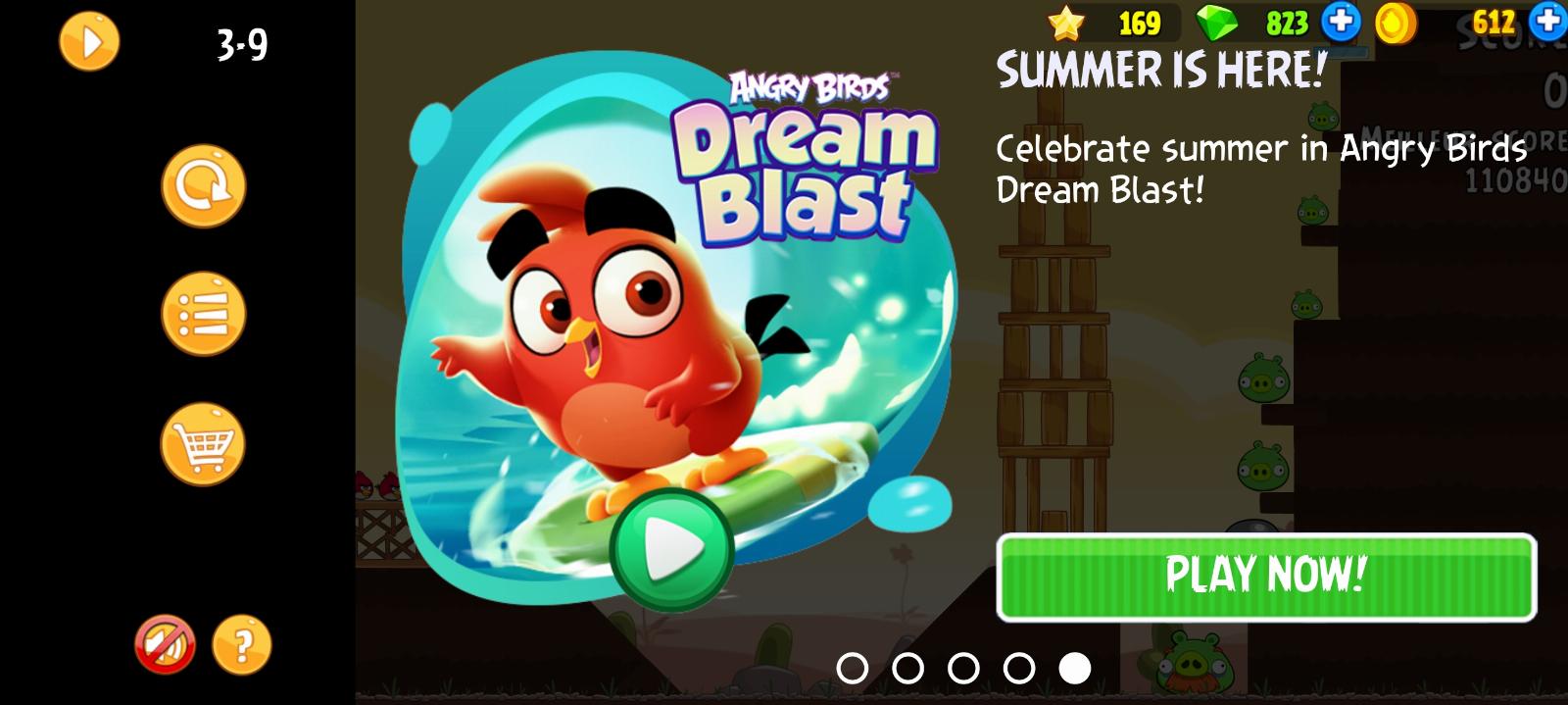Toggle the muted sound icon
The width and height of the screenshot is (1568, 705).
point(165,644)
